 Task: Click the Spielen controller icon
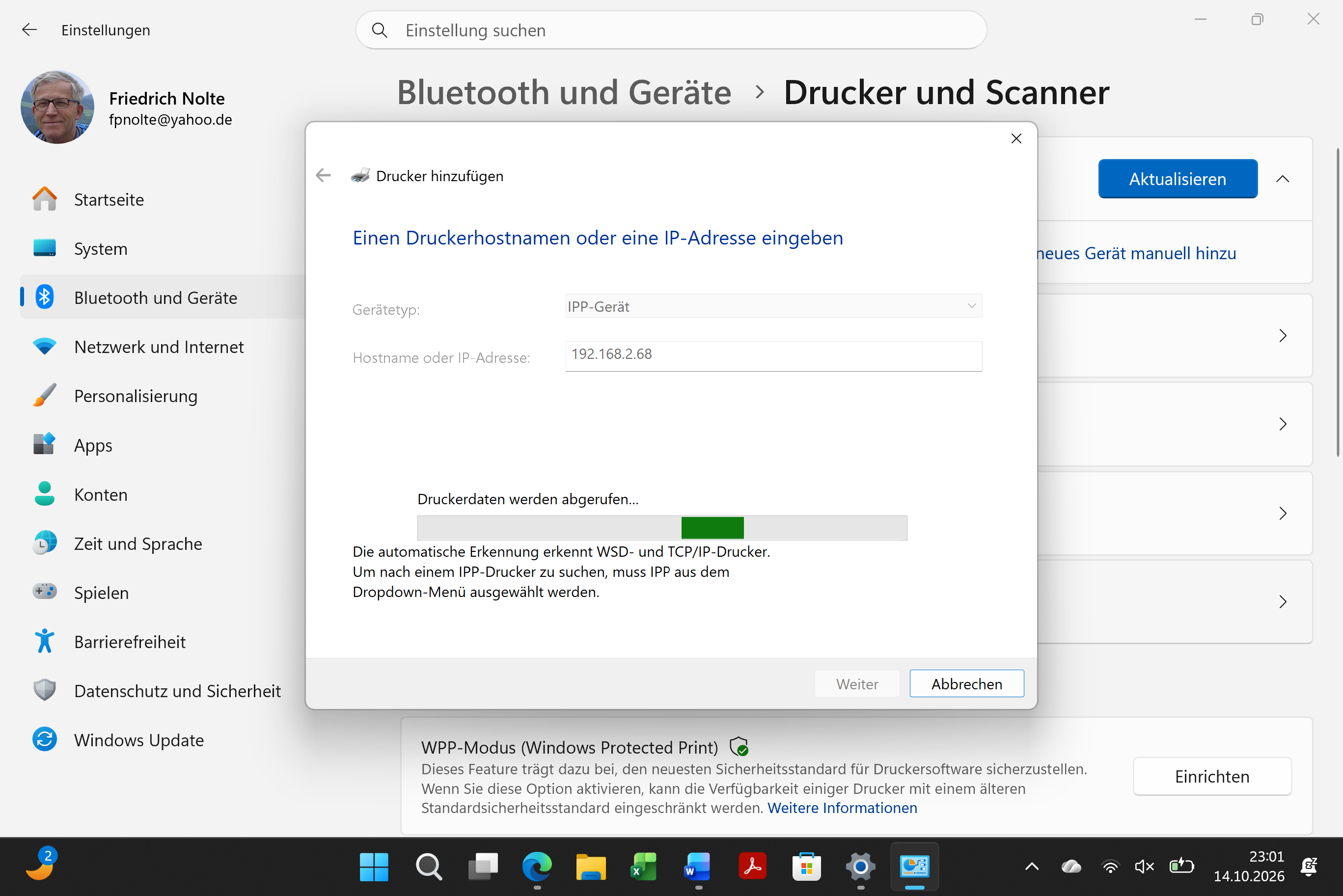tap(45, 592)
